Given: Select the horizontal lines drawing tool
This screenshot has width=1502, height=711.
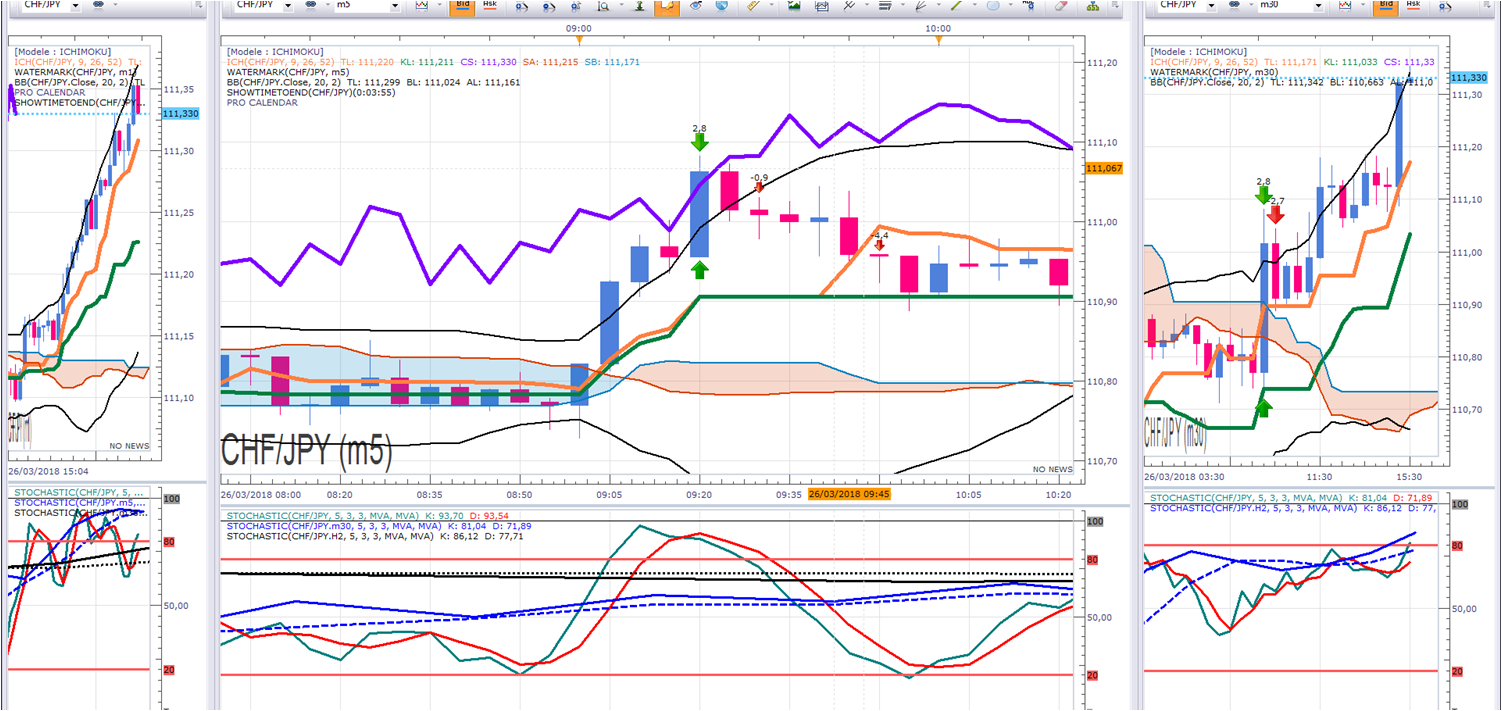Looking at the screenshot, I should [884, 6].
